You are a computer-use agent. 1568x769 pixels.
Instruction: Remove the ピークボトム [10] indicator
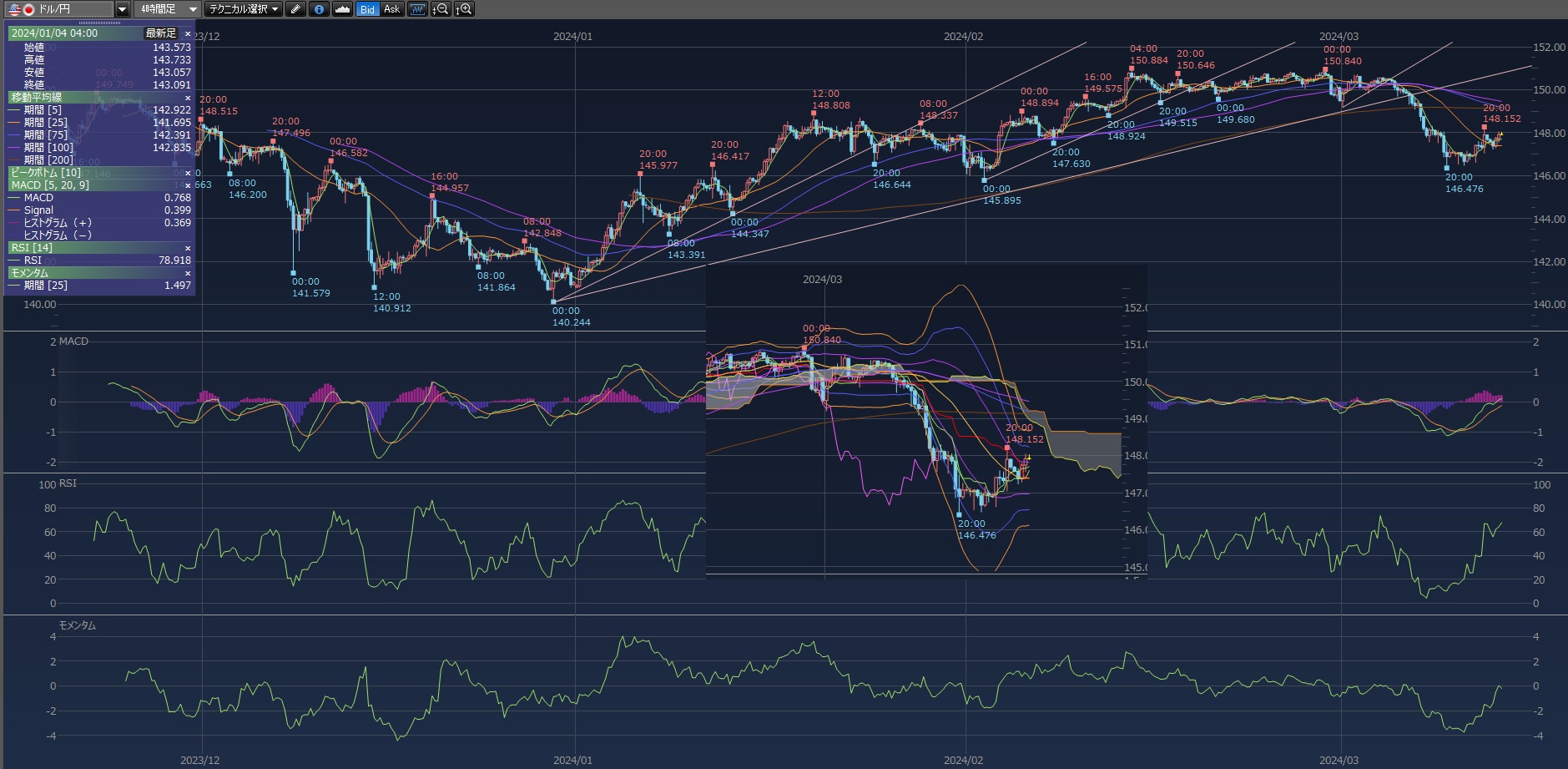tap(188, 173)
